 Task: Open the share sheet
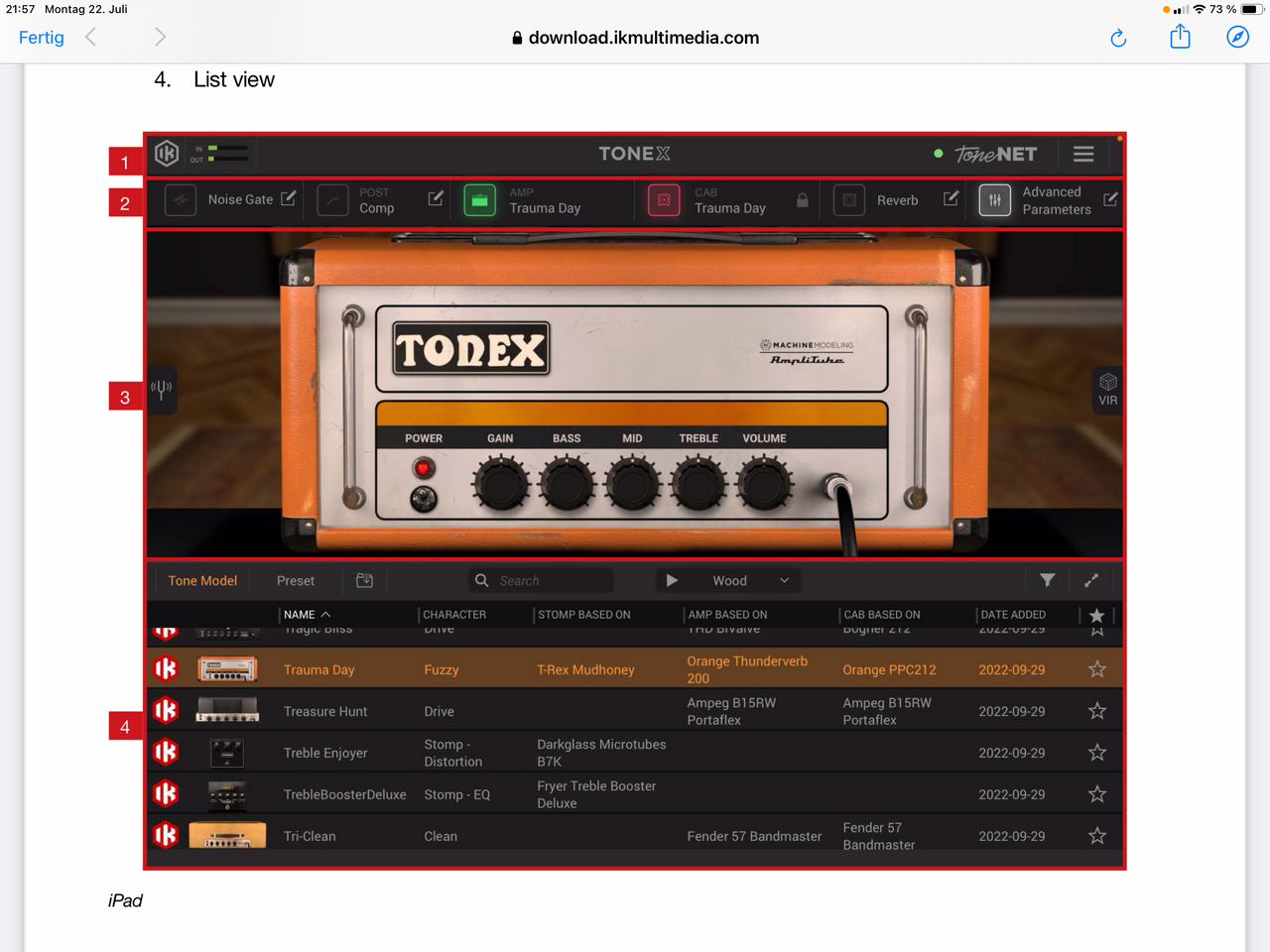pos(1180,37)
